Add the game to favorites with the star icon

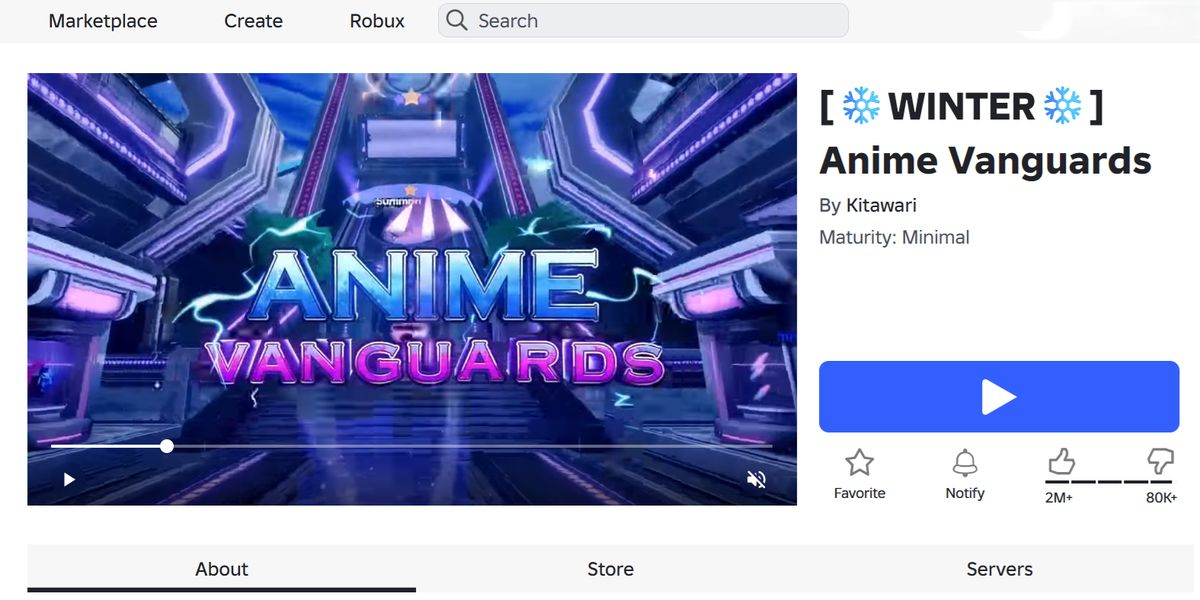pos(859,462)
